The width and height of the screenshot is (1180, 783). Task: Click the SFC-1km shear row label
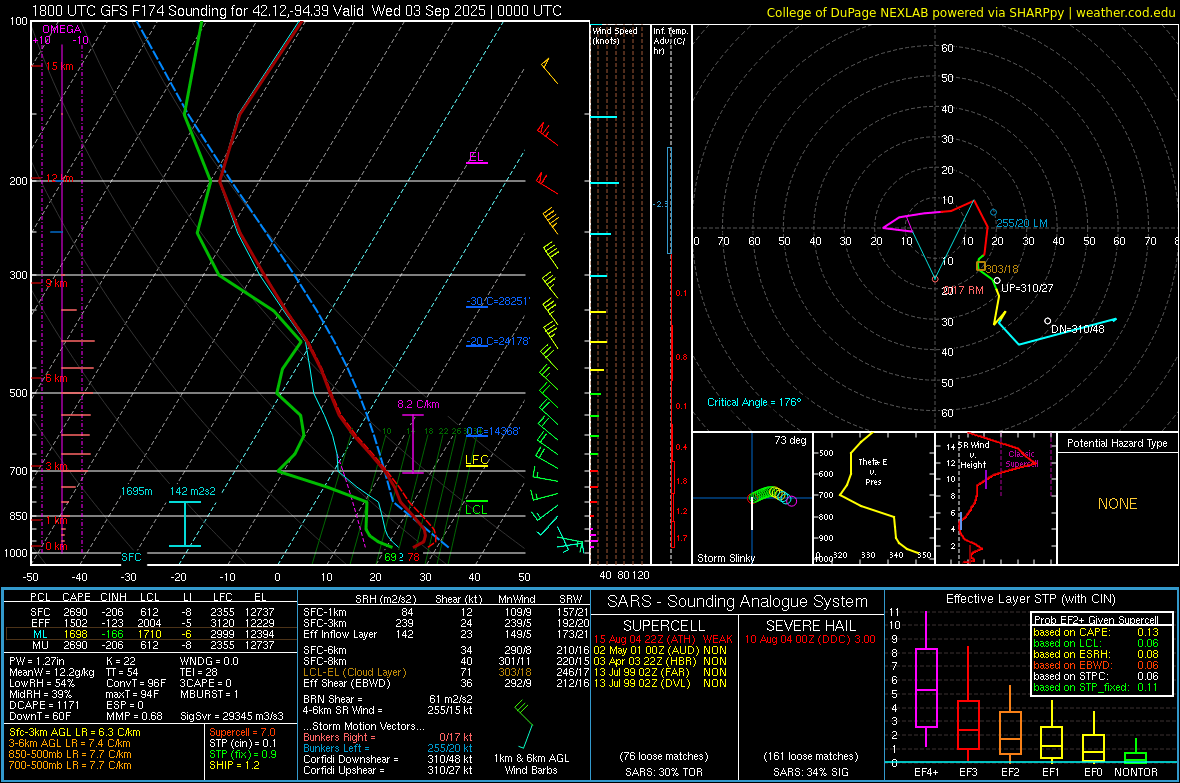coord(325,612)
